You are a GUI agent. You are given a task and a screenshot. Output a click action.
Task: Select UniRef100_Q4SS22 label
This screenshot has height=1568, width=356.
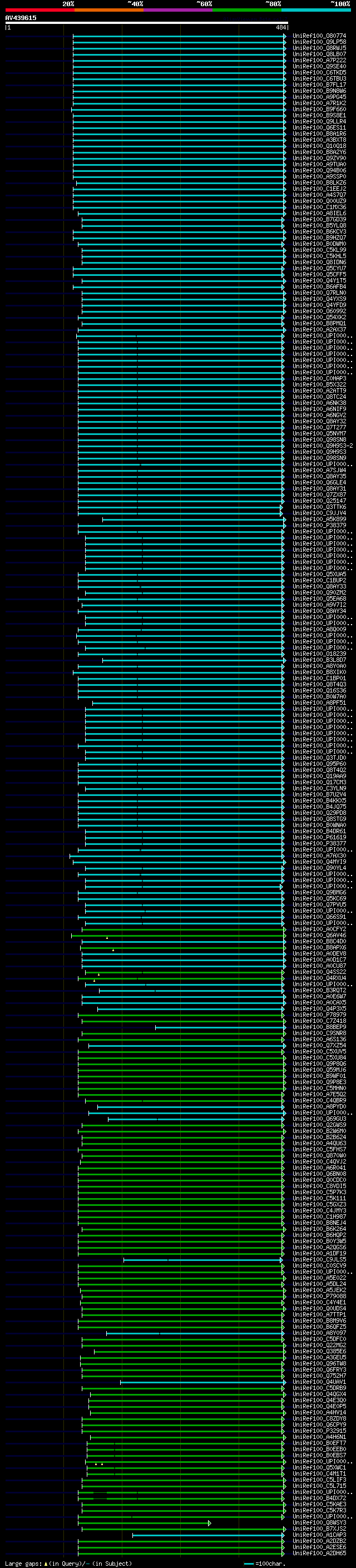319,972
